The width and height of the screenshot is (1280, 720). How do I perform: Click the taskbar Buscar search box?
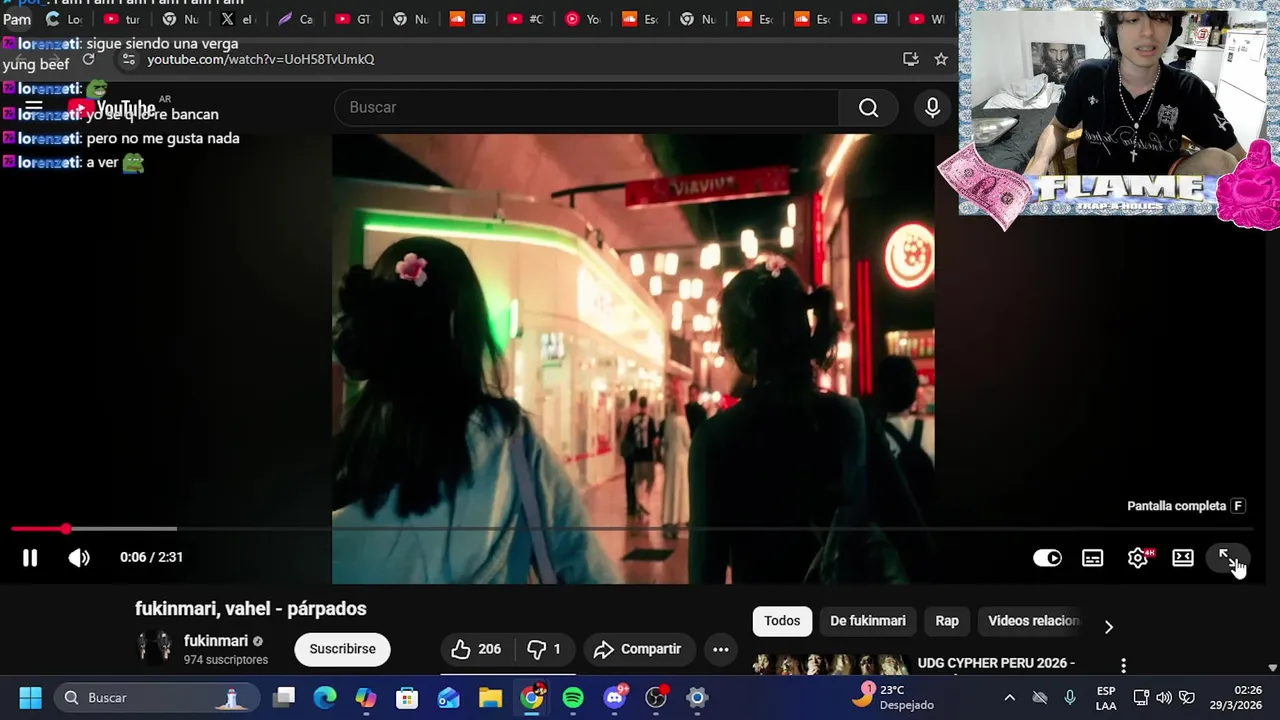tap(154, 697)
